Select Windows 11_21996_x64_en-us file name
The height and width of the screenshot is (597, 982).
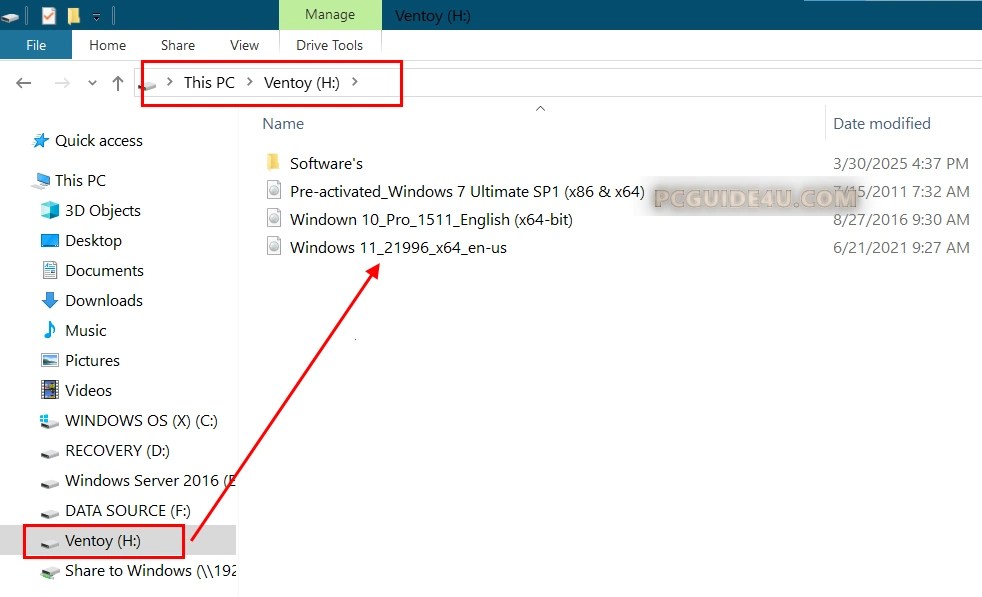point(398,247)
